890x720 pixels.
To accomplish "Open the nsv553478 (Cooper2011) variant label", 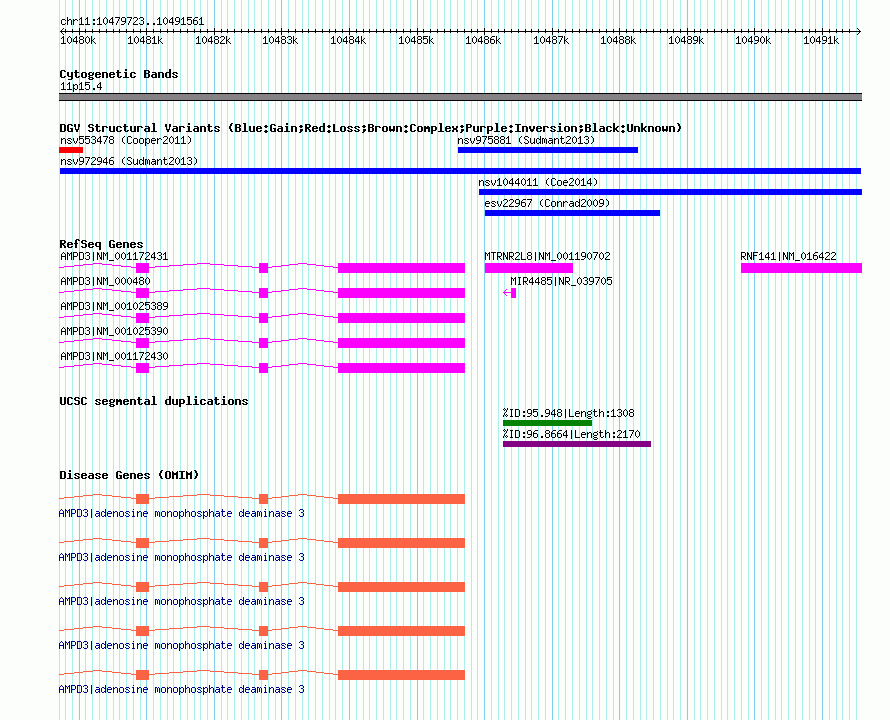I will (x=126, y=140).
